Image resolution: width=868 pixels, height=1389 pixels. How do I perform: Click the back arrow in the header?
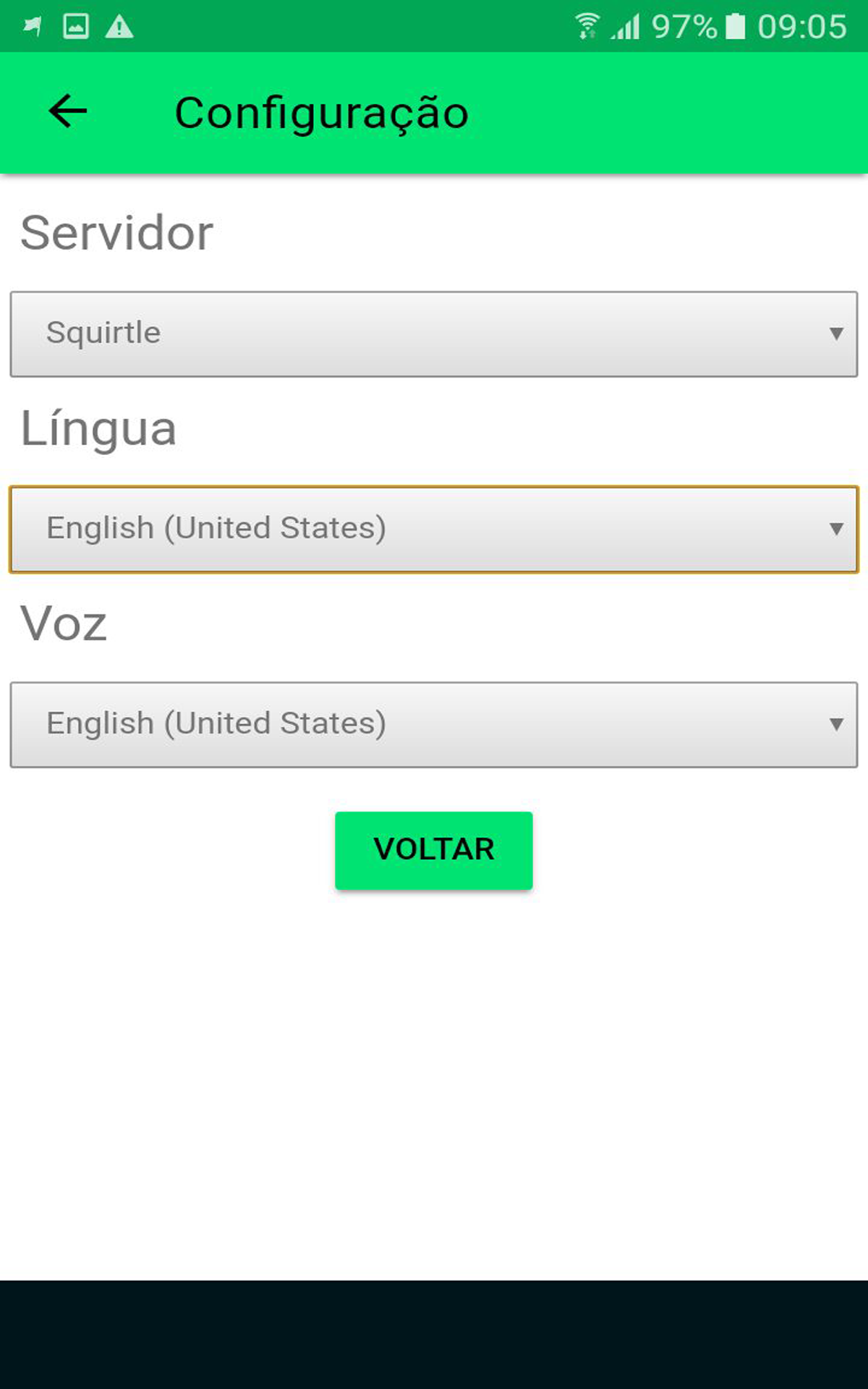68,112
